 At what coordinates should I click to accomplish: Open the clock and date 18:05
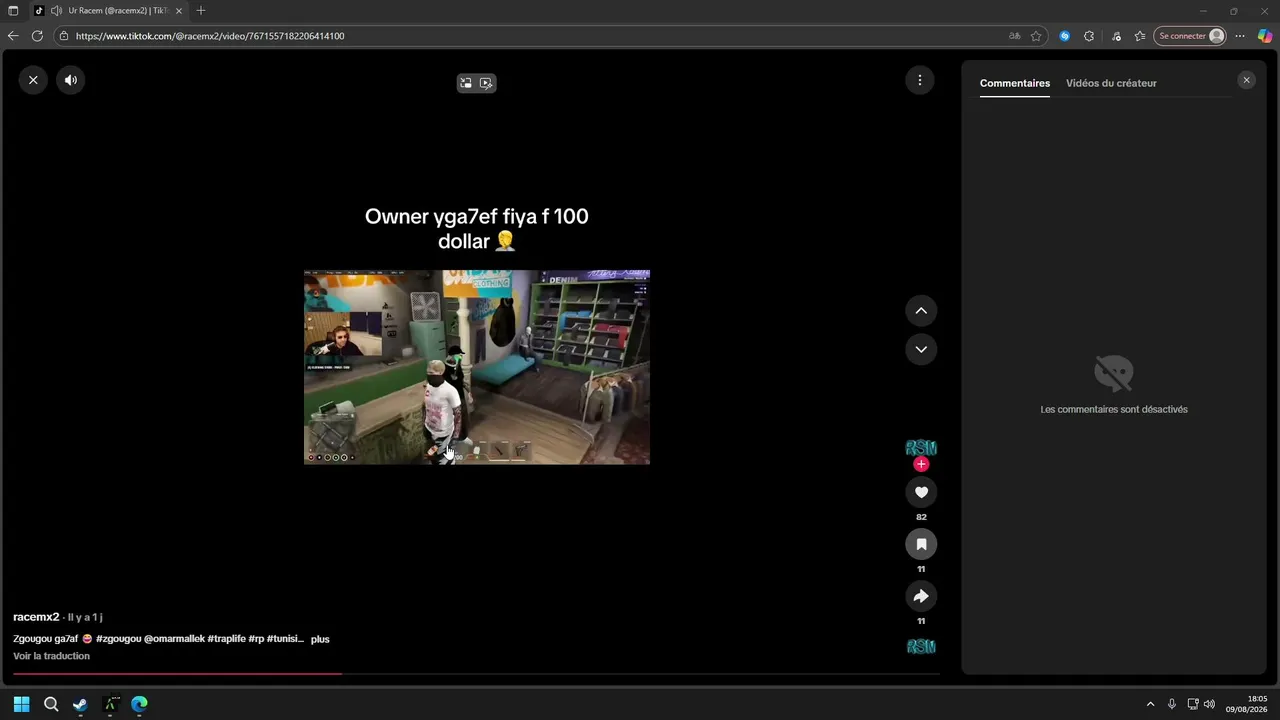(x=1246, y=704)
